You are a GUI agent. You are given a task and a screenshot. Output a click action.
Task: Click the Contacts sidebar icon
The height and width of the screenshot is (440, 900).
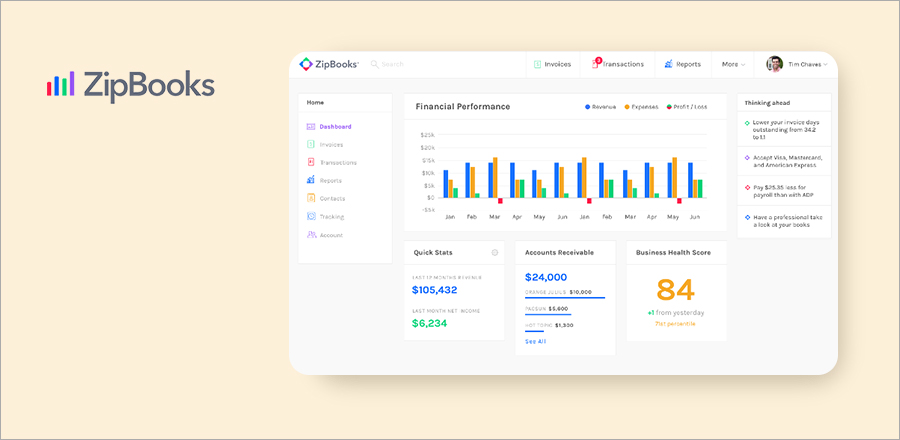[x=311, y=198]
